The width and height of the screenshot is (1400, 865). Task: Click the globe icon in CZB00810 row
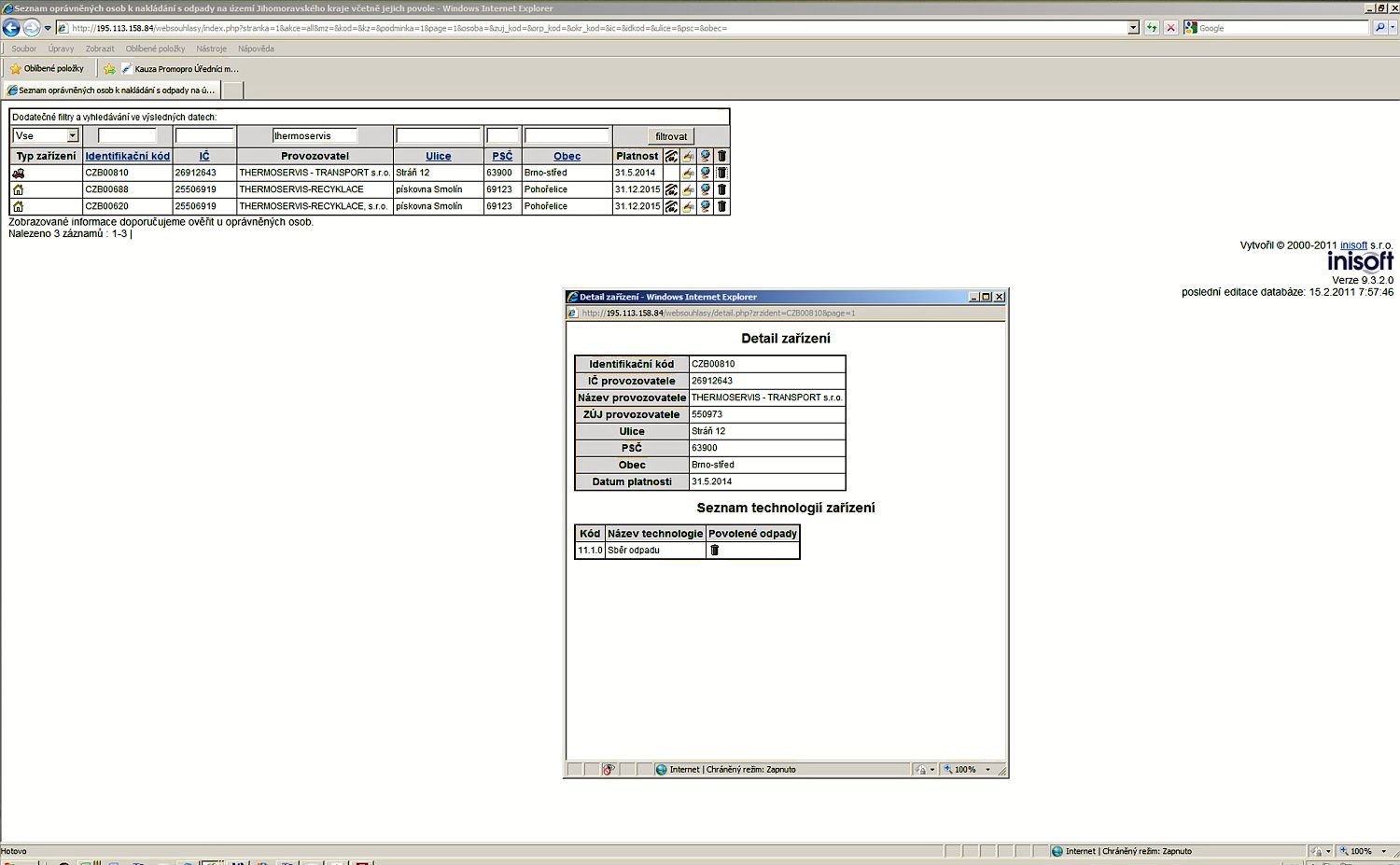pos(706,173)
